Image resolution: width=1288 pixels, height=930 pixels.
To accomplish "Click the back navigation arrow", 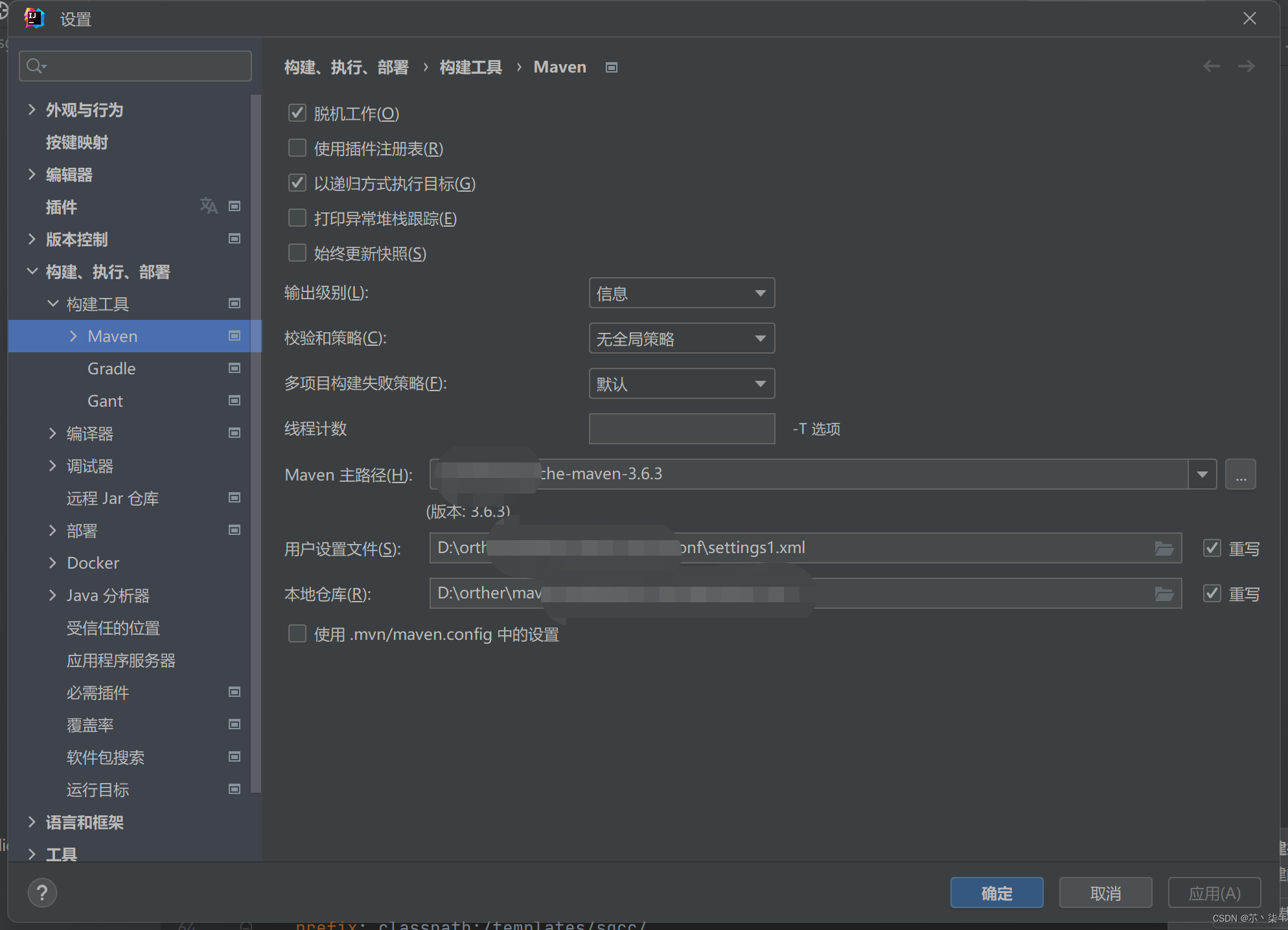I will [x=1211, y=67].
